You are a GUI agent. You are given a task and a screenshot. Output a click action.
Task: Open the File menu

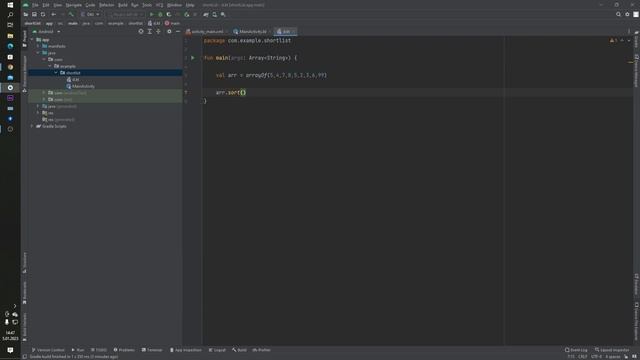pyautogui.click(x=35, y=5)
